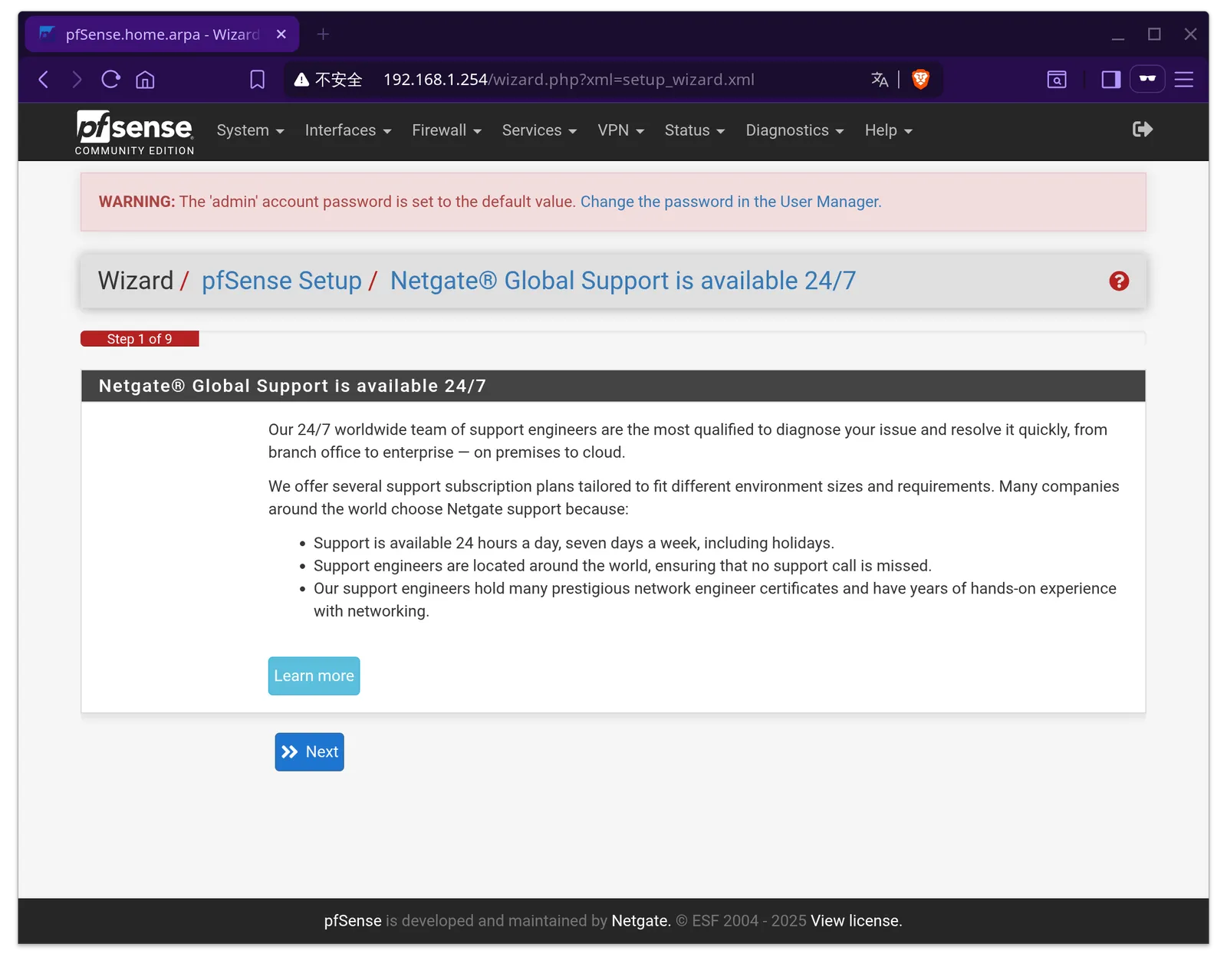Click the pfSense Community Edition logo

click(x=135, y=133)
